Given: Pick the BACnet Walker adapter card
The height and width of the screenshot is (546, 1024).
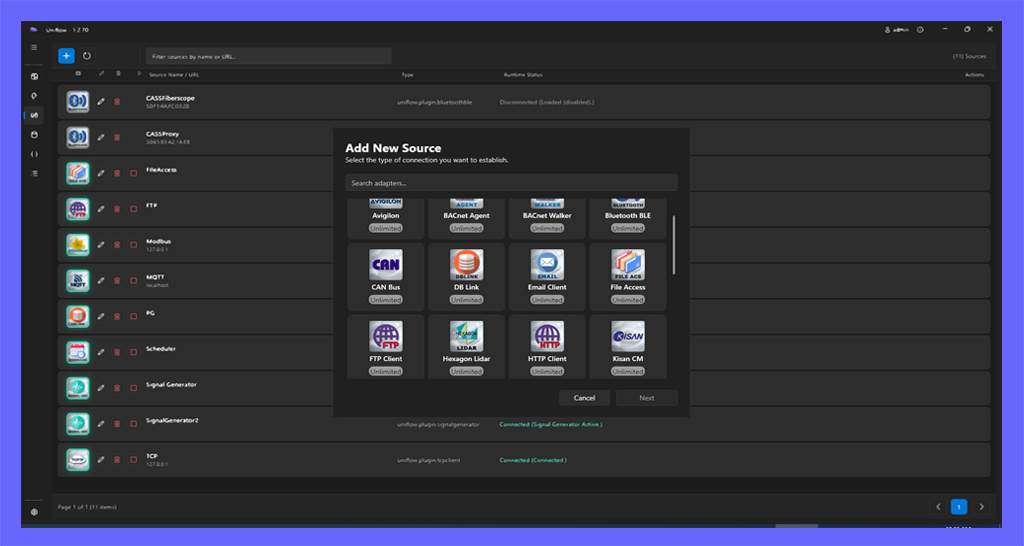Looking at the screenshot, I should coord(547,218).
